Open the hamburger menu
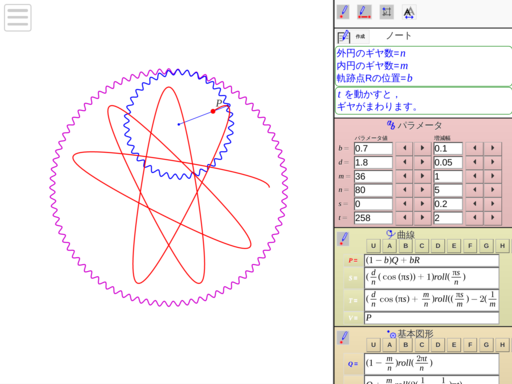This screenshot has width=512, height=384. coord(18,18)
